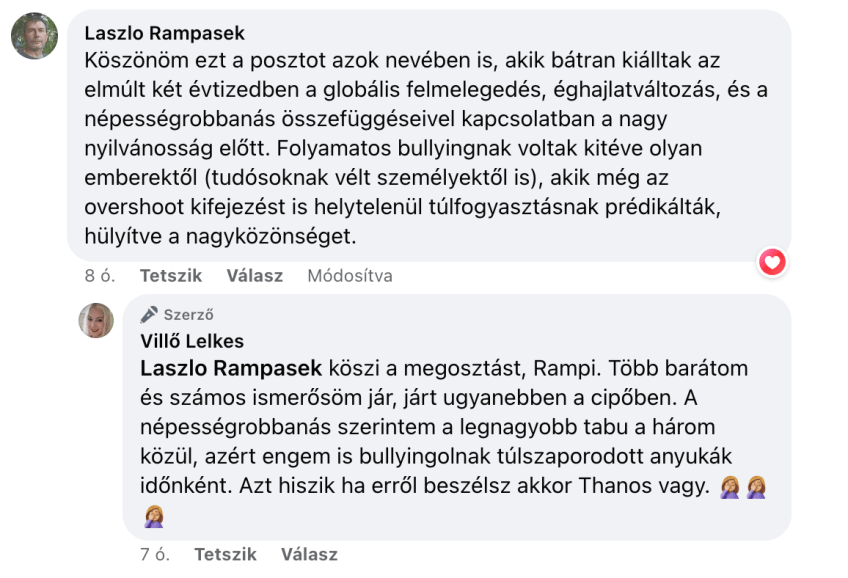The image size is (848, 578).
Task: Click the Szerző author label text
Action: click(x=189, y=314)
